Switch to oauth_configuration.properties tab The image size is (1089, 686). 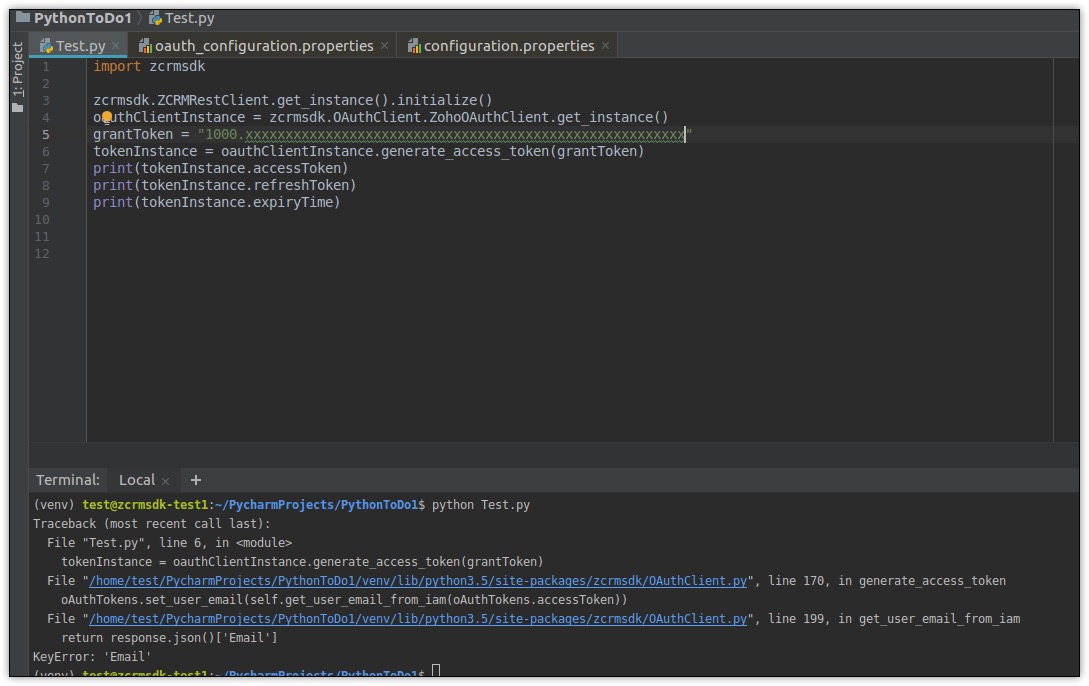264,46
